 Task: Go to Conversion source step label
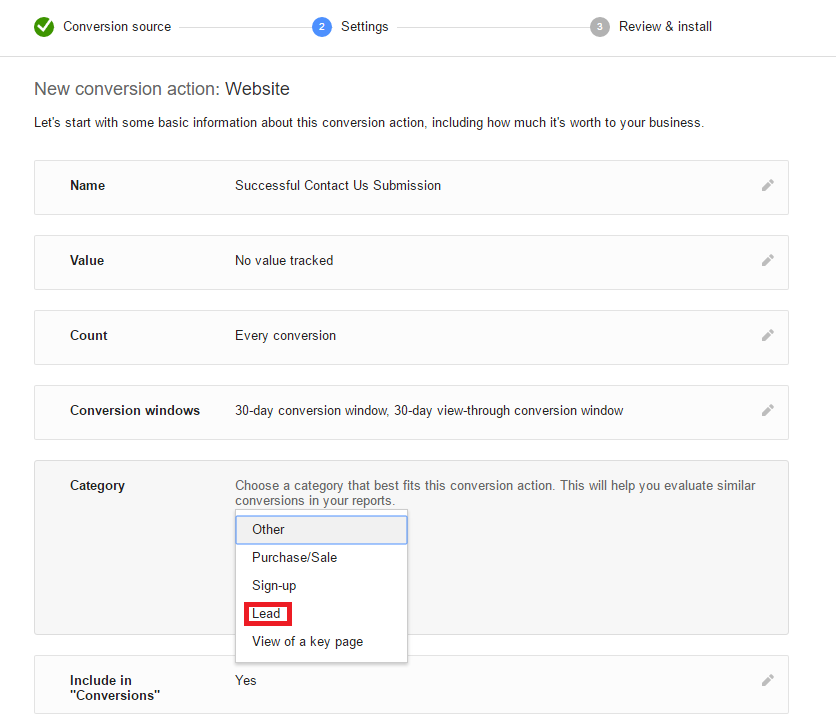pos(117,27)
